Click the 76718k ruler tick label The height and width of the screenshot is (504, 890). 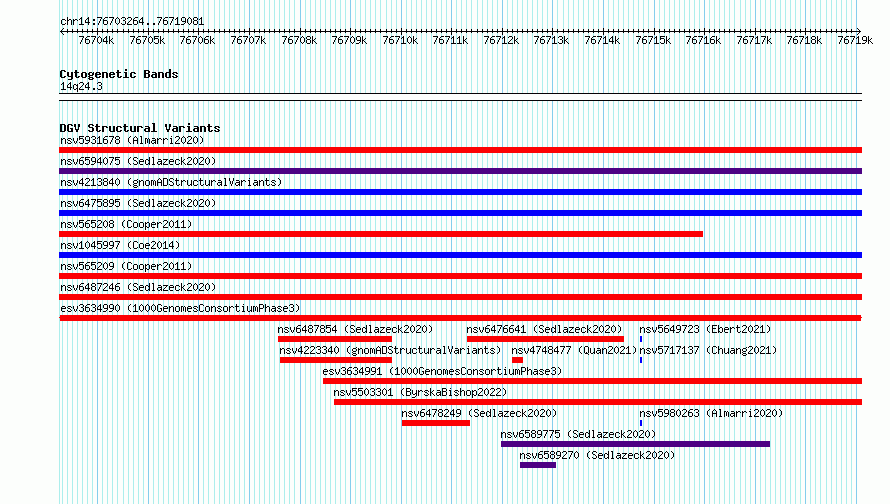804,41
